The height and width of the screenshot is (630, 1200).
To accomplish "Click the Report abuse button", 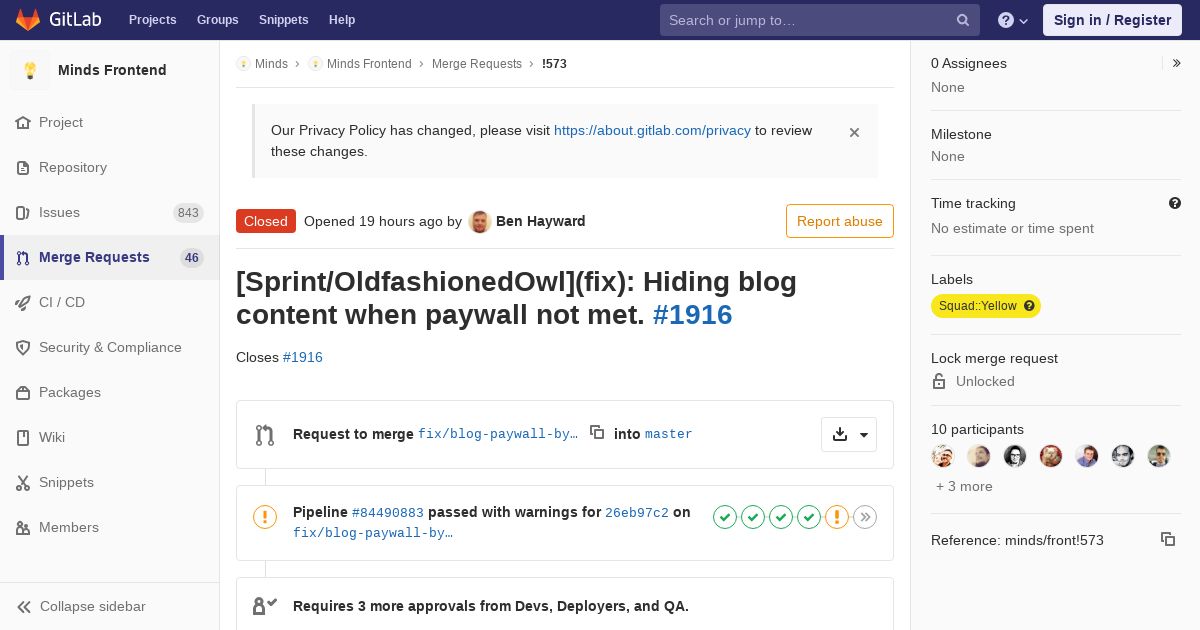I will click(x=839, y=221).
